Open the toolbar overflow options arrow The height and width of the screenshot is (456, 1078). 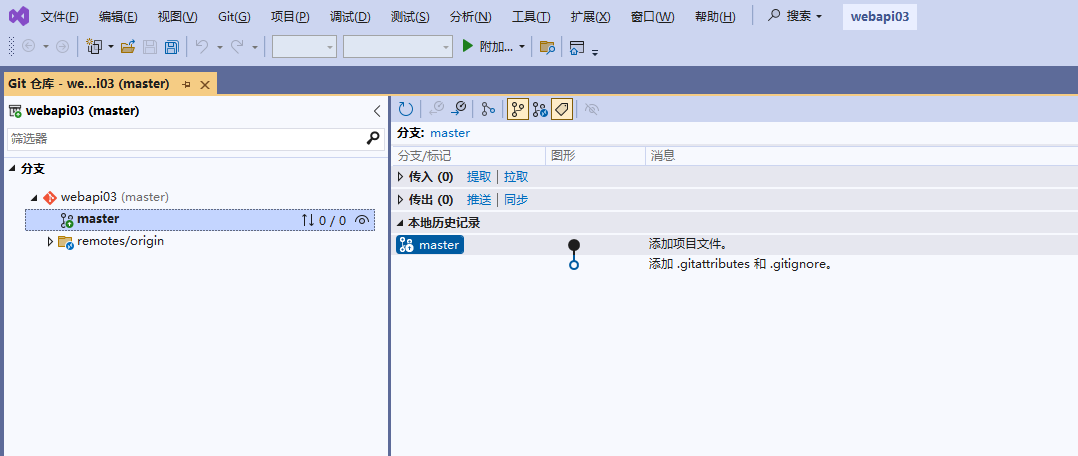pos(595,52)
